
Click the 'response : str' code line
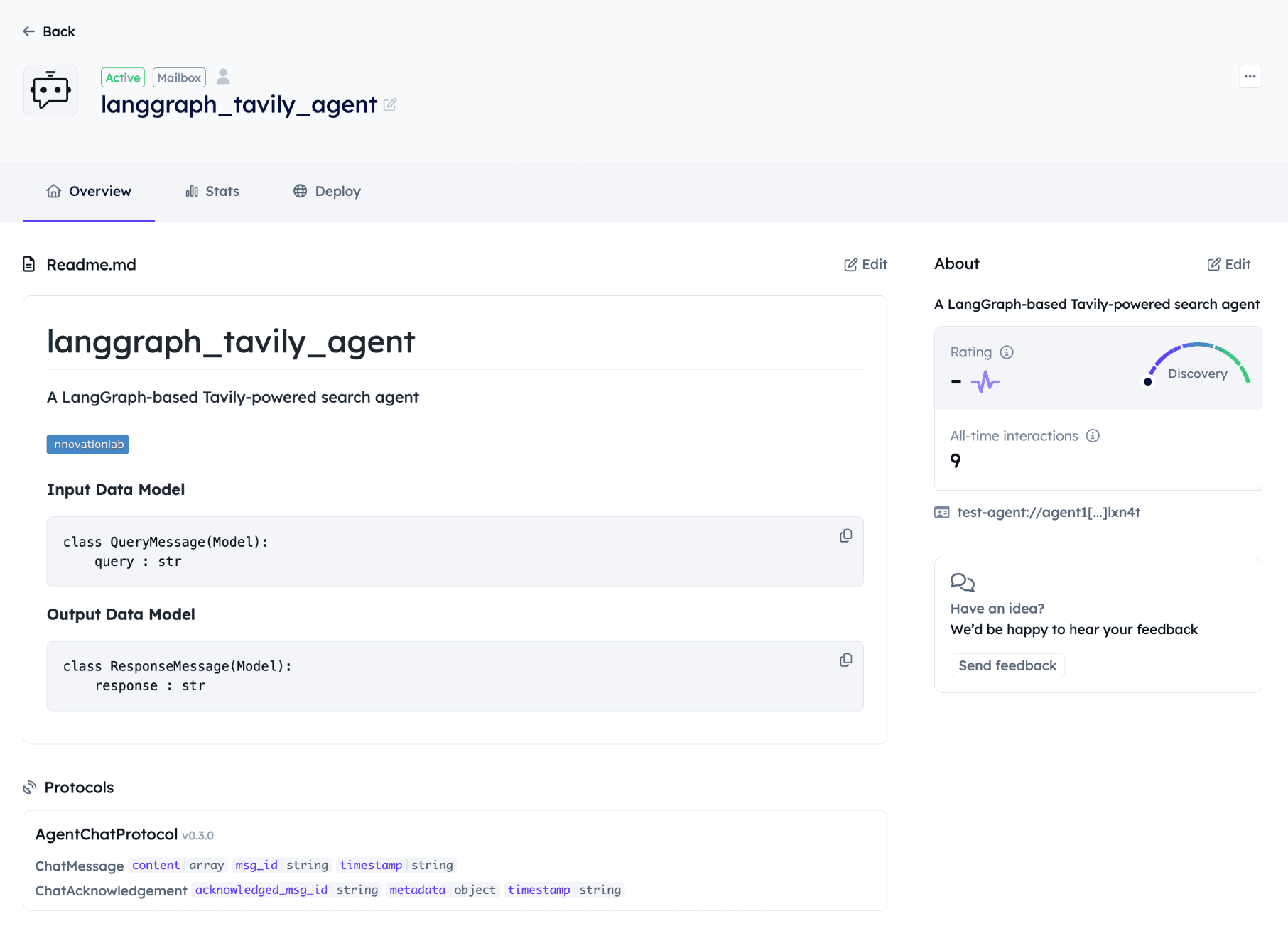[150, 686]
